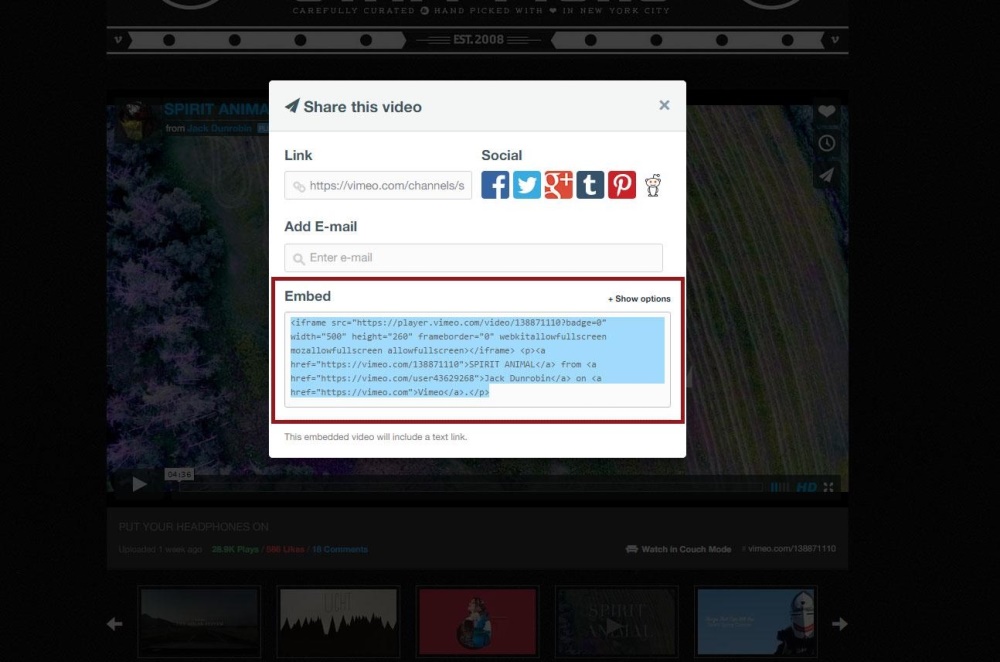Open the 18 Comments link
Viewport: 1000px width, 662px height.
point(340,549)
